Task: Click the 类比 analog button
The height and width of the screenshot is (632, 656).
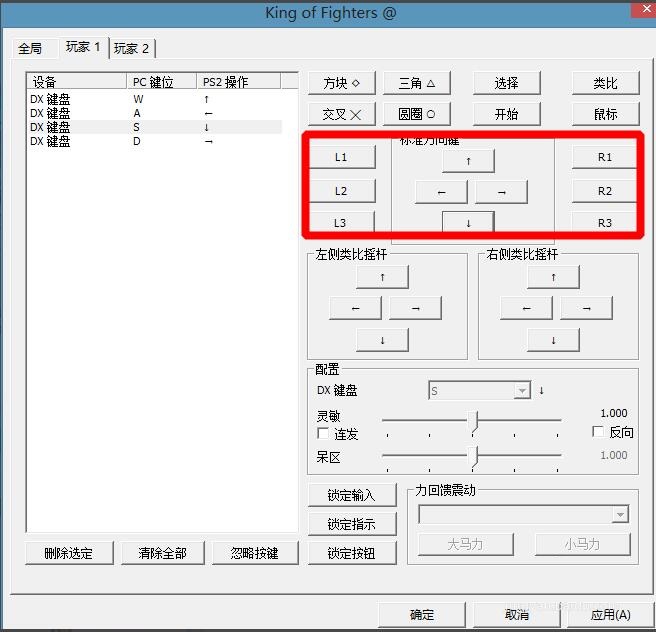Action: pos(605,83)
